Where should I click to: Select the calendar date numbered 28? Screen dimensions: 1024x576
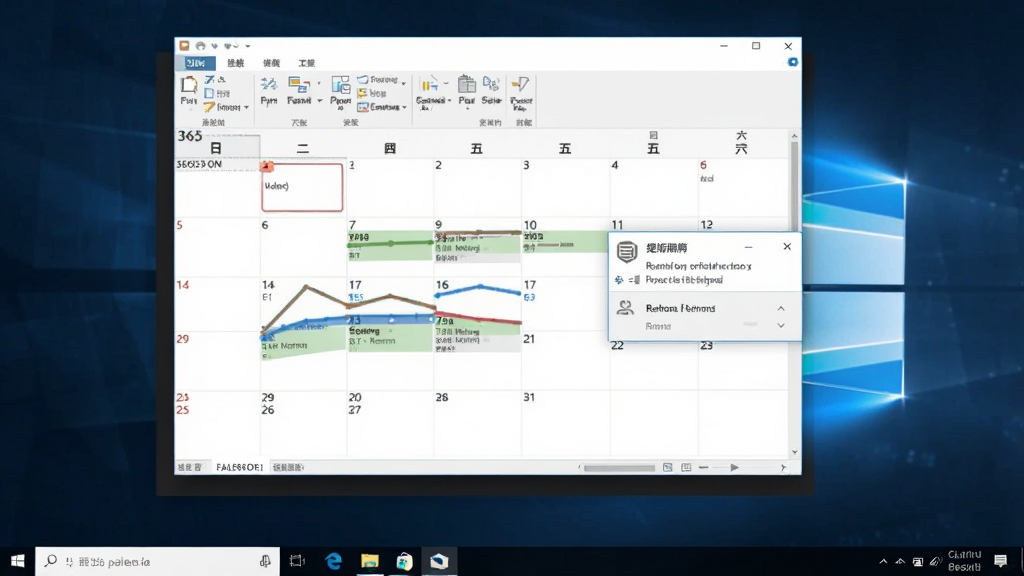(x=442, y=397)
